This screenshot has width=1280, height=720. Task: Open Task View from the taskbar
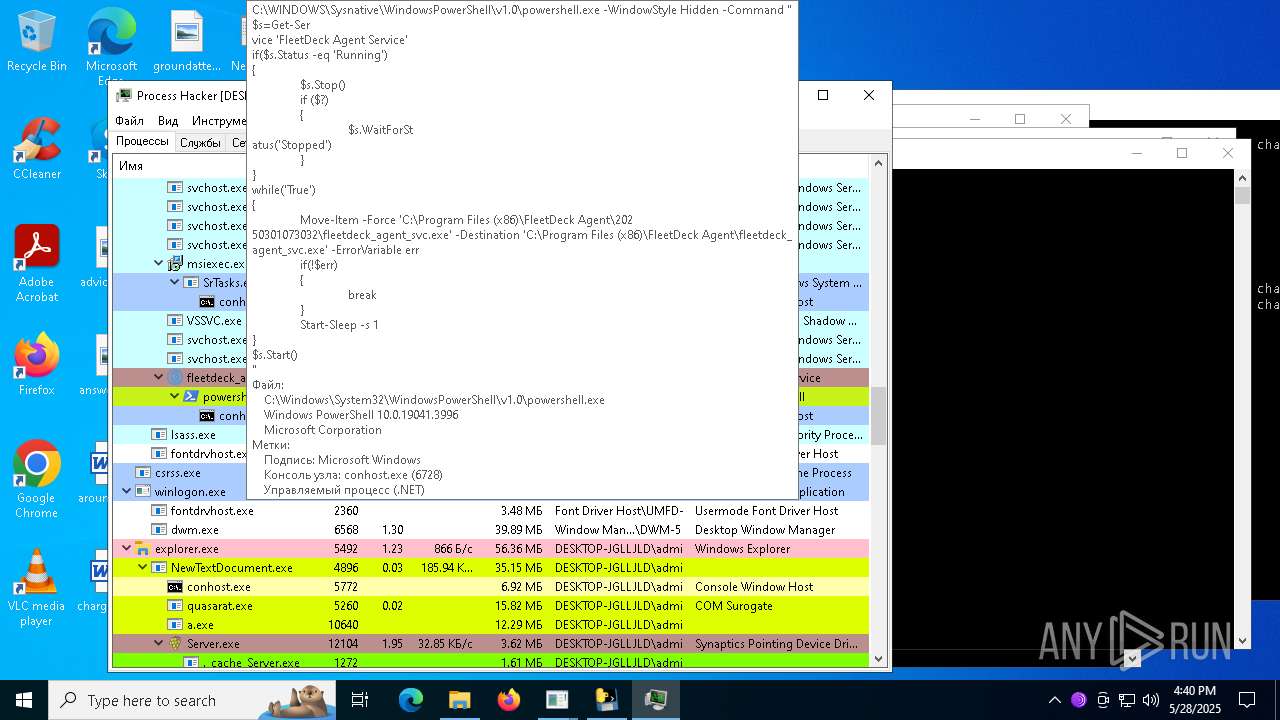click(360, 700)
